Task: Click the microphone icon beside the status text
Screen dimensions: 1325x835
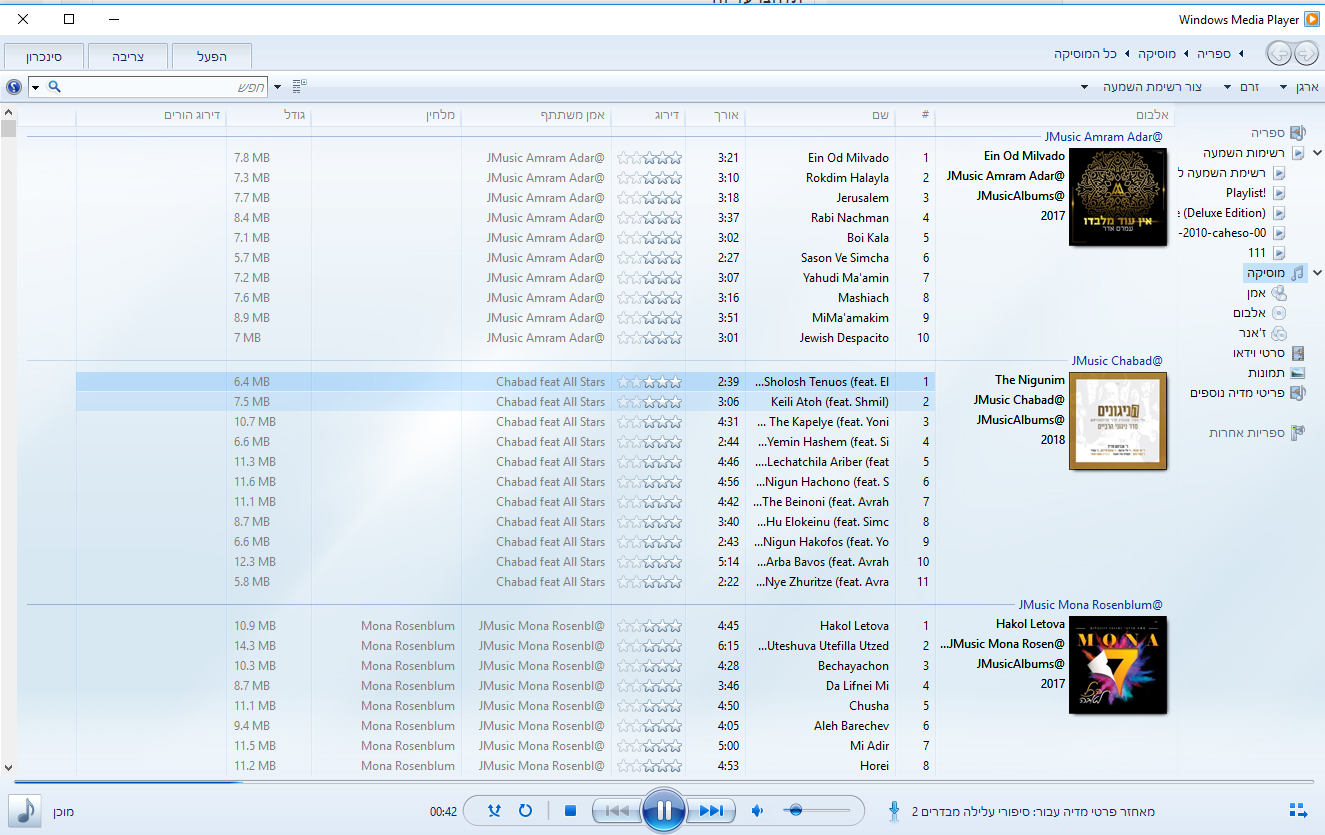Action: pyautogui.click(x=893, y=811)
